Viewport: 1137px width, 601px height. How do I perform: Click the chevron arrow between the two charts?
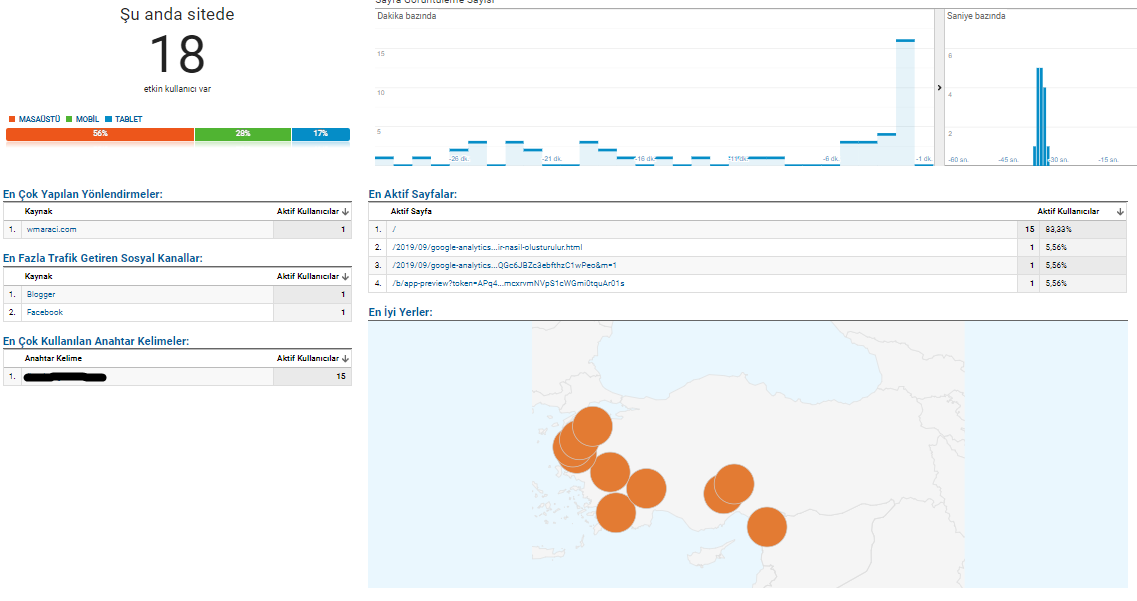pos(939,88)
